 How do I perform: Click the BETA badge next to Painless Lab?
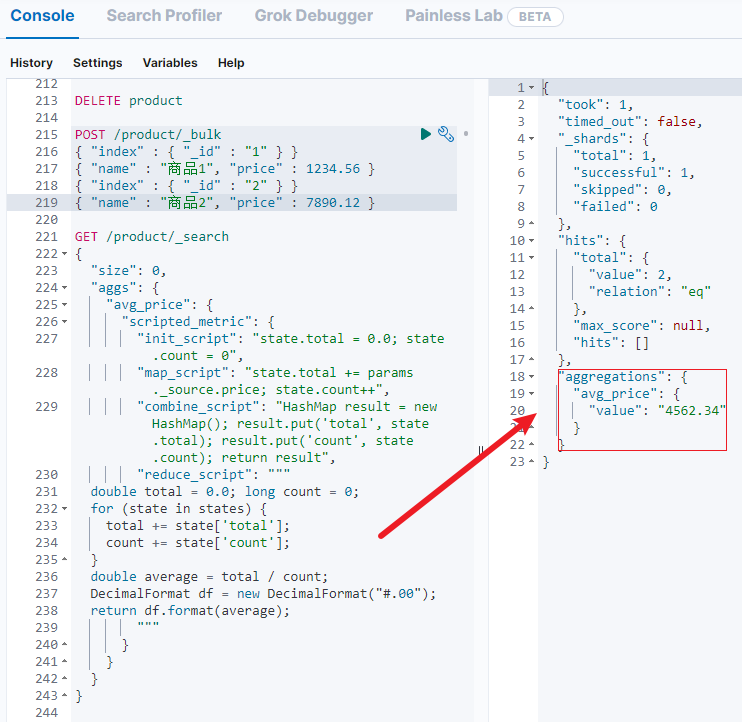click(x=535, y=17)
